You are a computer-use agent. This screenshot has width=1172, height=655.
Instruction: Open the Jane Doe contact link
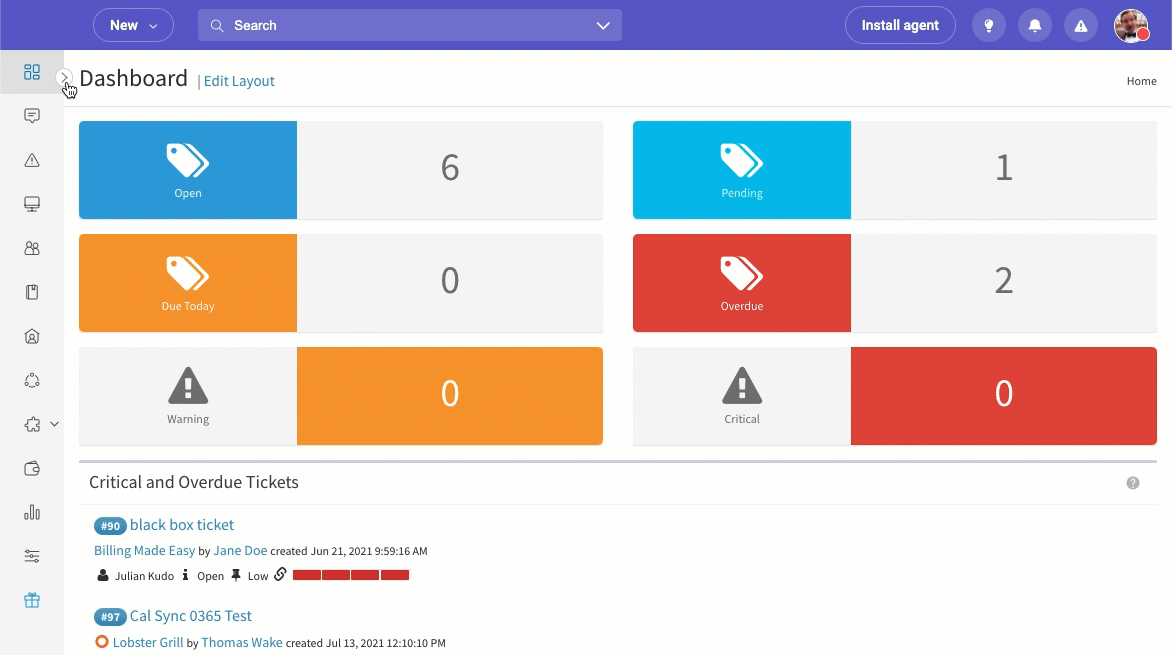click(x=240, y=550)
